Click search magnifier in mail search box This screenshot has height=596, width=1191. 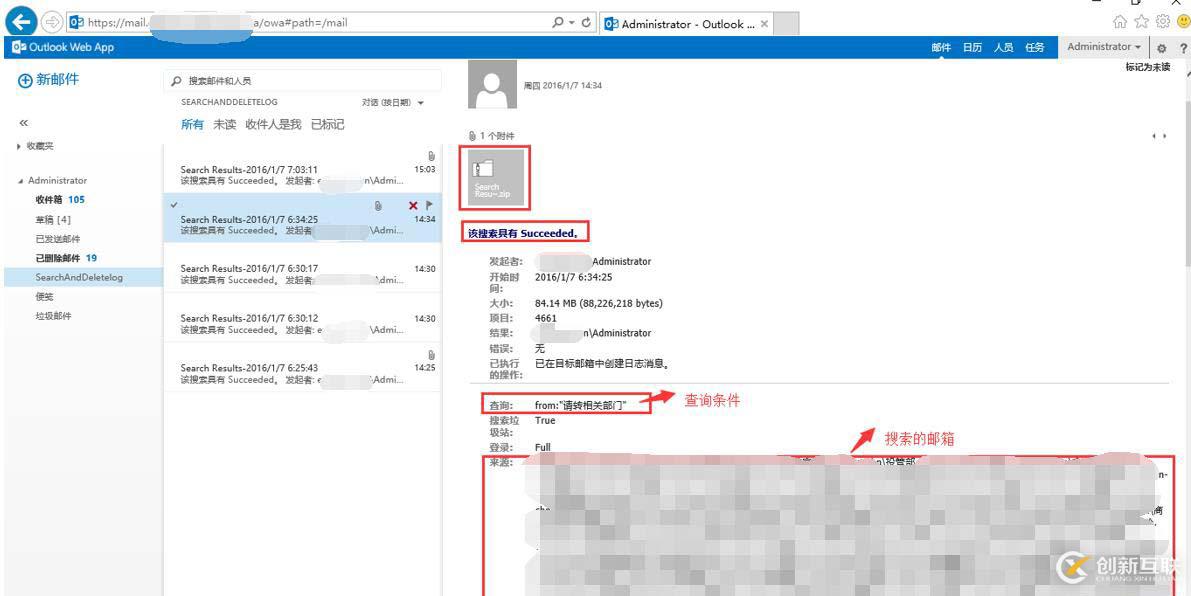[176, 80]
